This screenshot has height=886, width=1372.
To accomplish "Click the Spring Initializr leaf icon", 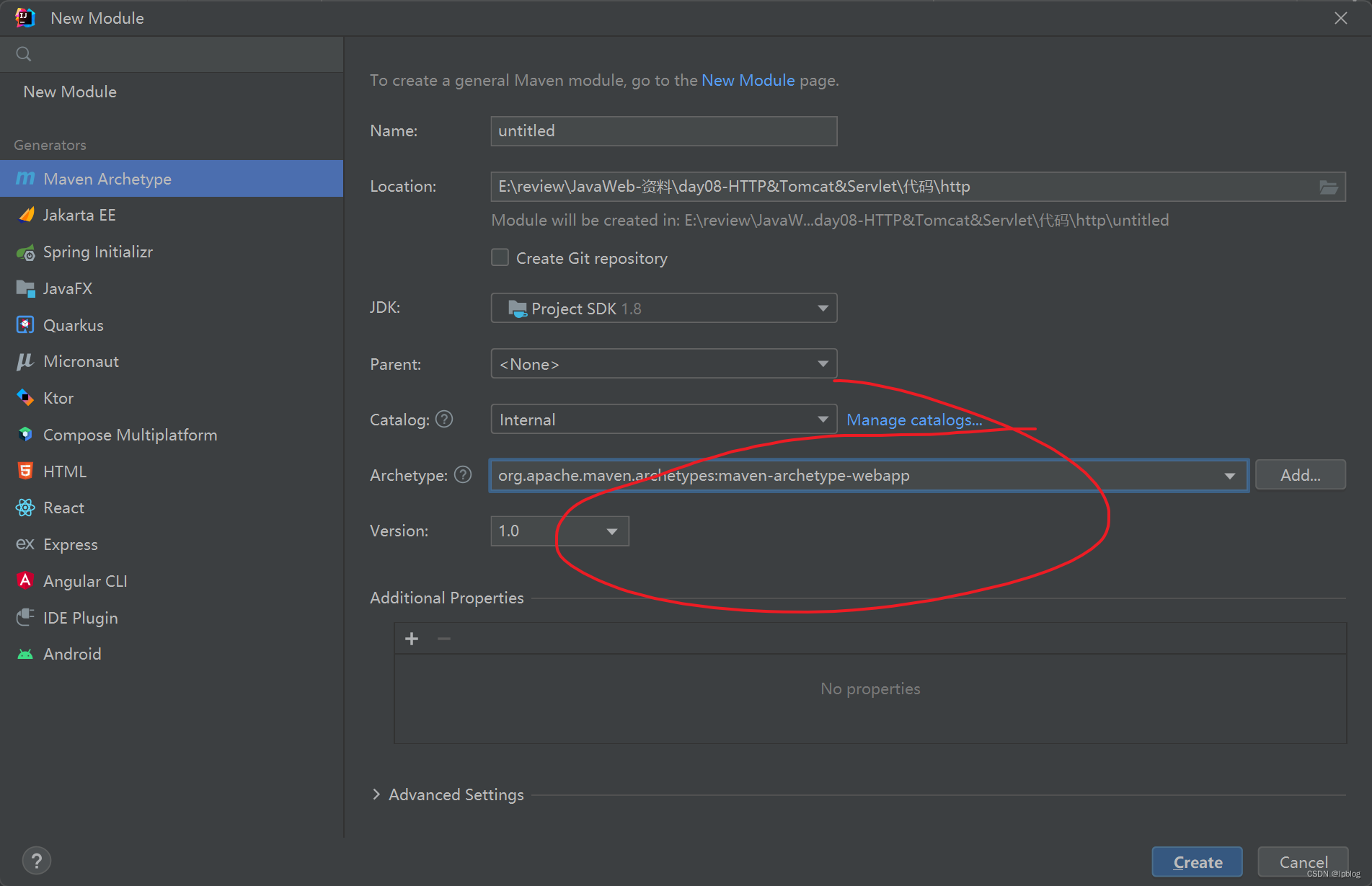I will coord(25,252).
